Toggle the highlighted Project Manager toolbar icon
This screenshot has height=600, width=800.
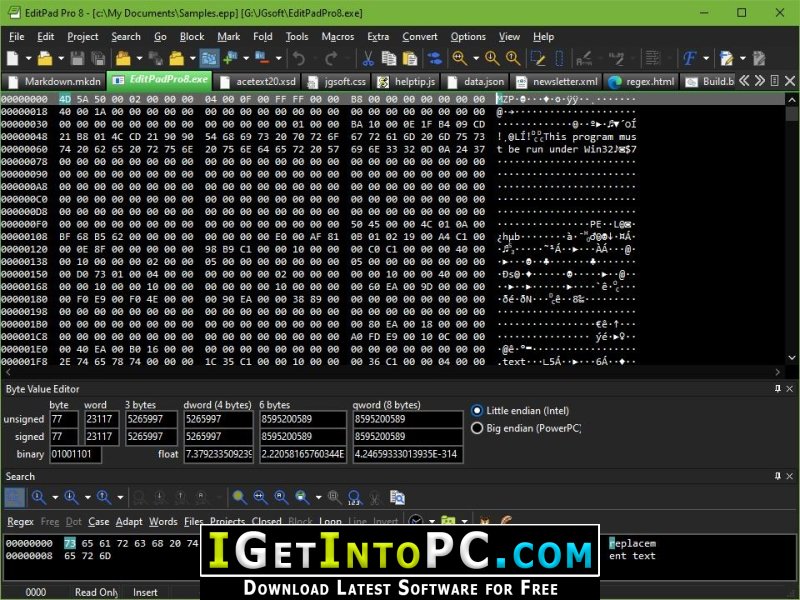(x=209, y=58)
